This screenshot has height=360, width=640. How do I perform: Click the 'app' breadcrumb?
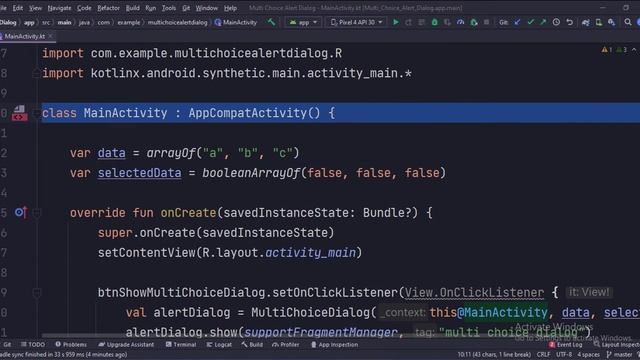[x=29, y=22]
